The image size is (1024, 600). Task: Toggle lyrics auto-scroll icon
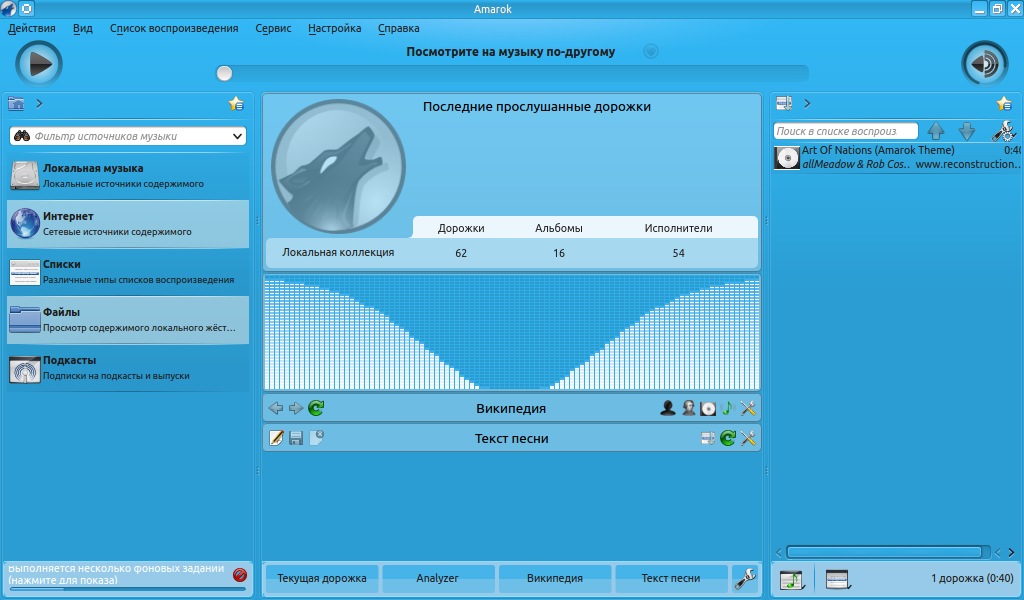pyautogui.click(x=708, y=438)
